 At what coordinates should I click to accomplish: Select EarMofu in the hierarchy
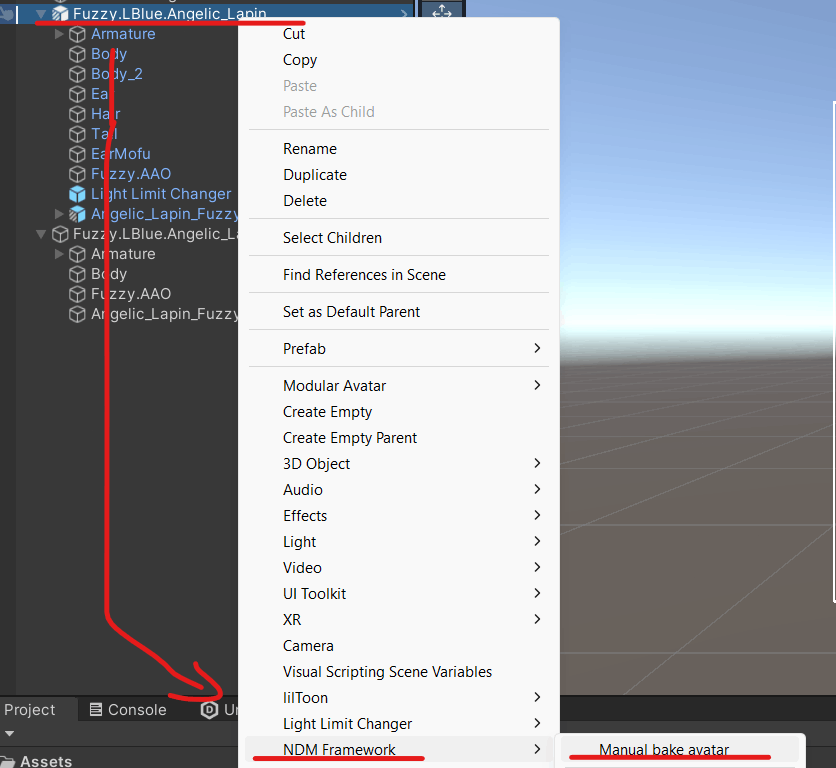[120, 154]
